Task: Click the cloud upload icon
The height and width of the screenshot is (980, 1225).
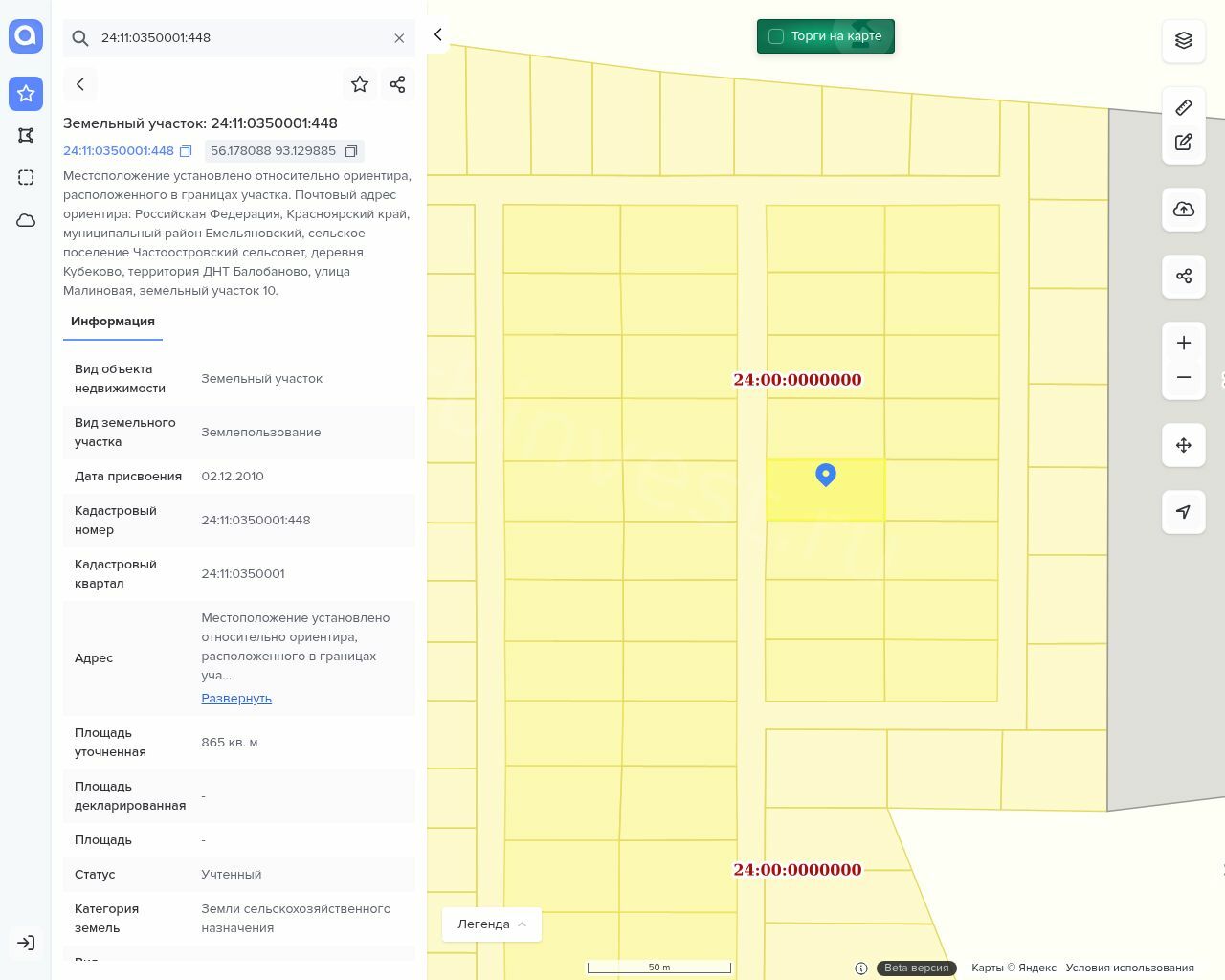Action: coord(1184,210)
